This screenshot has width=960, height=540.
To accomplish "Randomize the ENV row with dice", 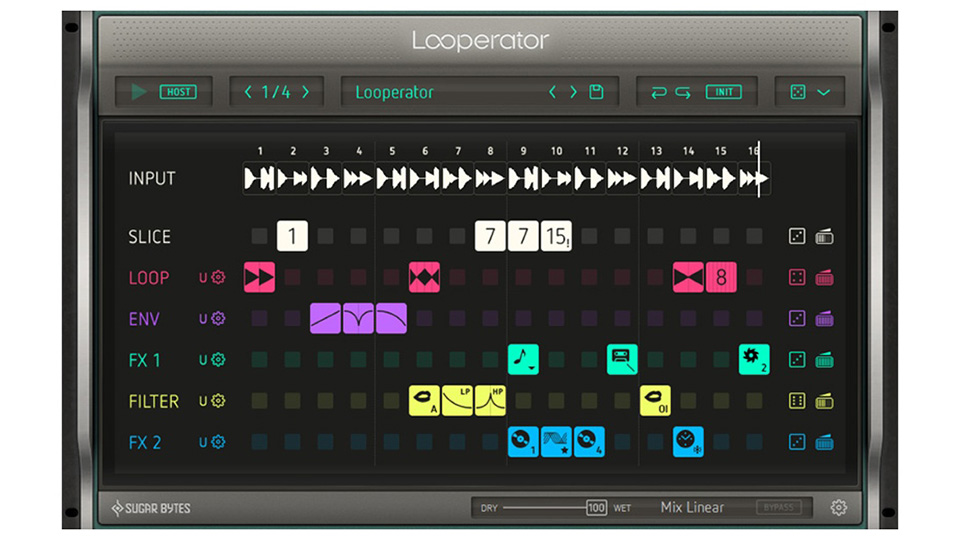I will [x=797, y=319].
